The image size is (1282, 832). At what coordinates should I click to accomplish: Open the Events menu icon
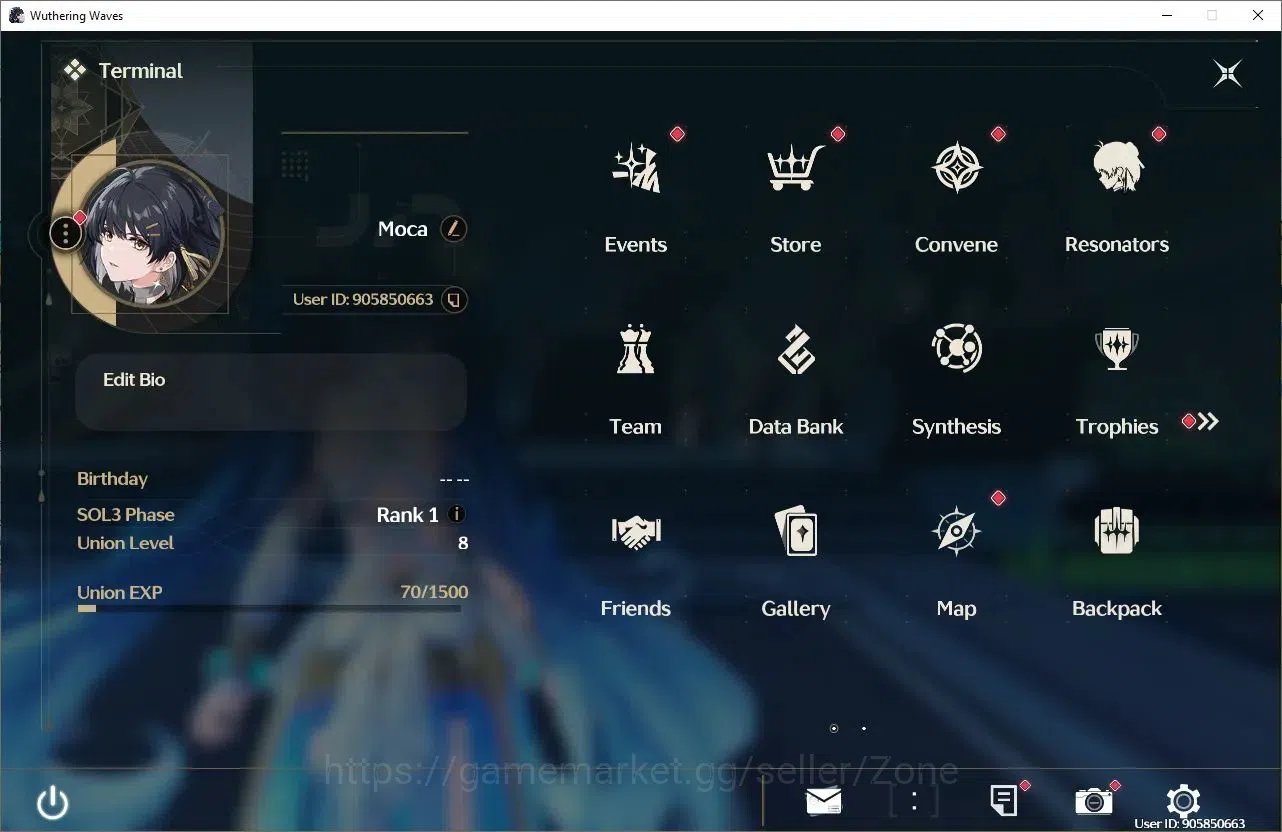[636, 167]
